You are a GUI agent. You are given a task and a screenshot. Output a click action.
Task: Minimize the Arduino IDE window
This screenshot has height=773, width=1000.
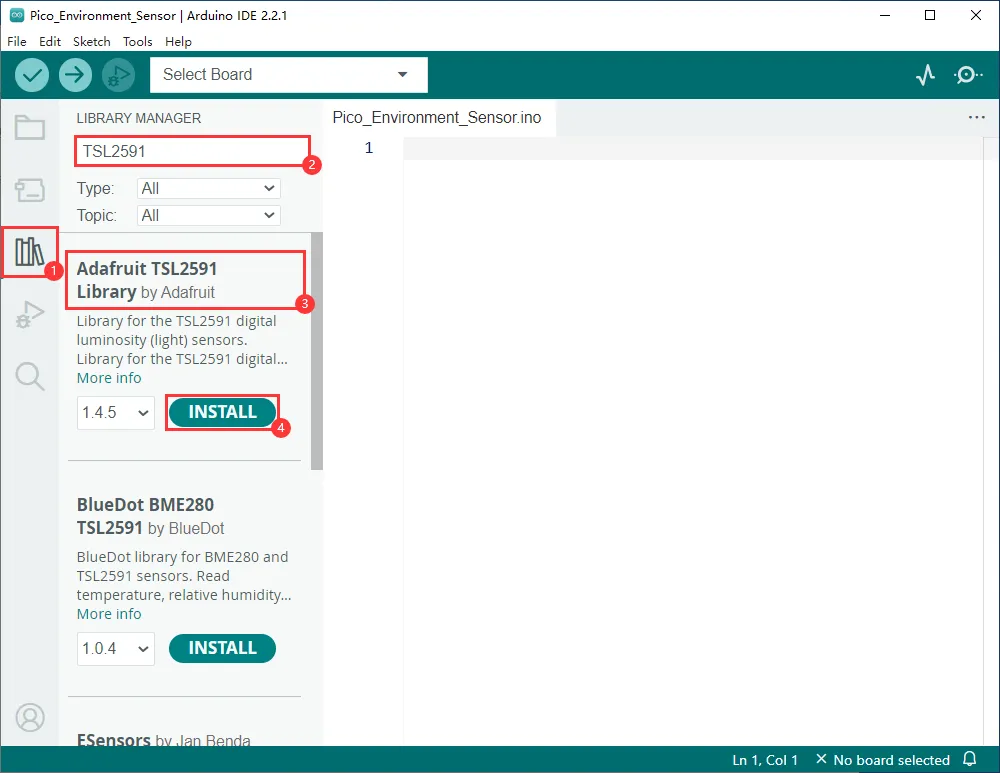tap(885, 15)
